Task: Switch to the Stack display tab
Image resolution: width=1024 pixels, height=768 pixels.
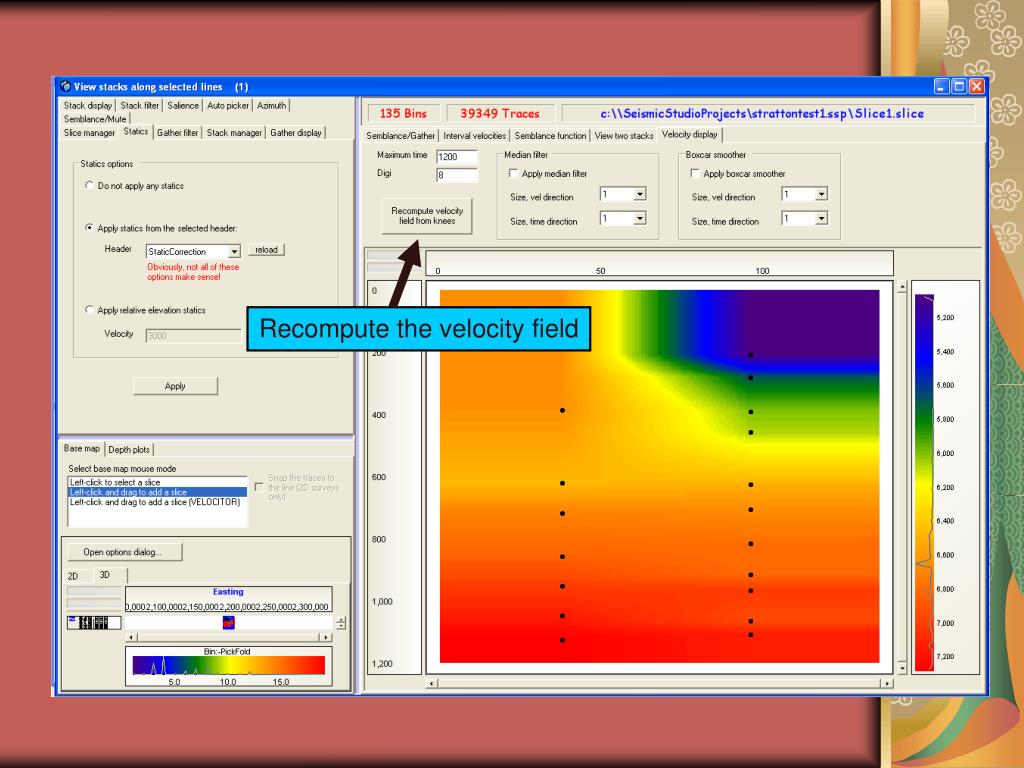Action: pyautogui.click(x=88, y=105)
